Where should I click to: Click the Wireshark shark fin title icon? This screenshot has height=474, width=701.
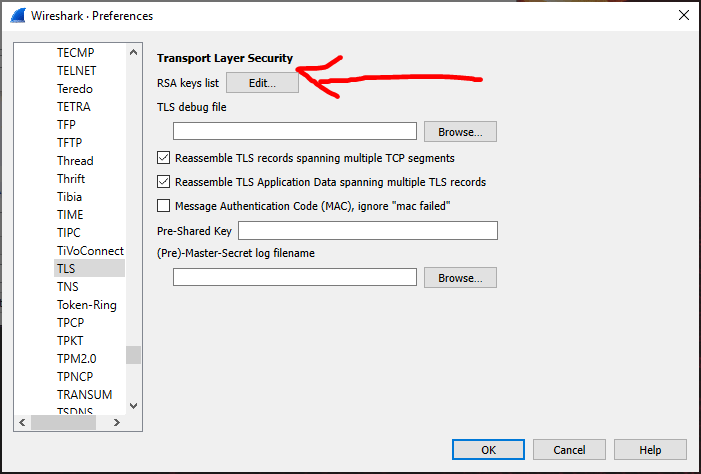pyautogui.click(x=16, y=15)
